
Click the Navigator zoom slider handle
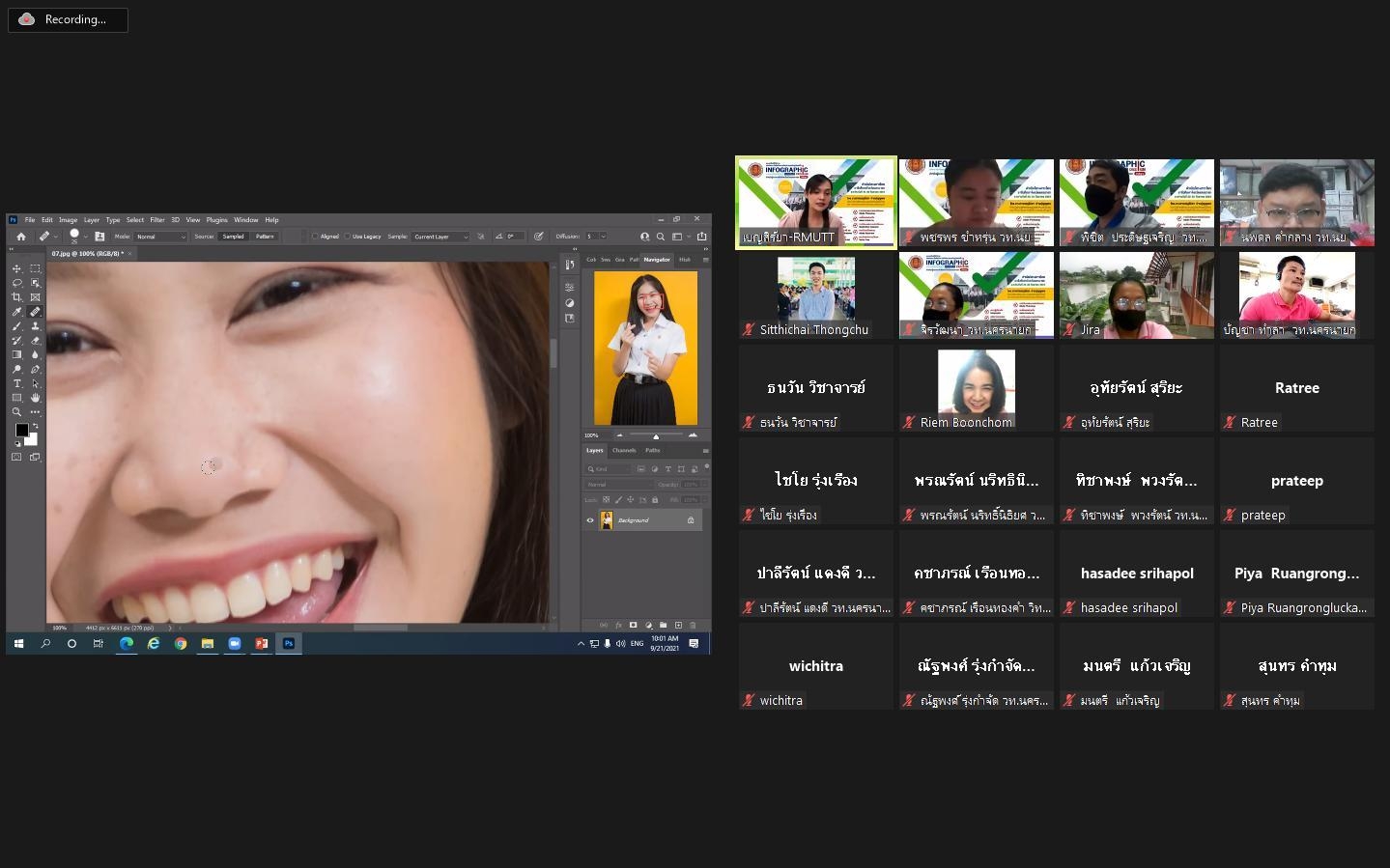pos(656,436)
